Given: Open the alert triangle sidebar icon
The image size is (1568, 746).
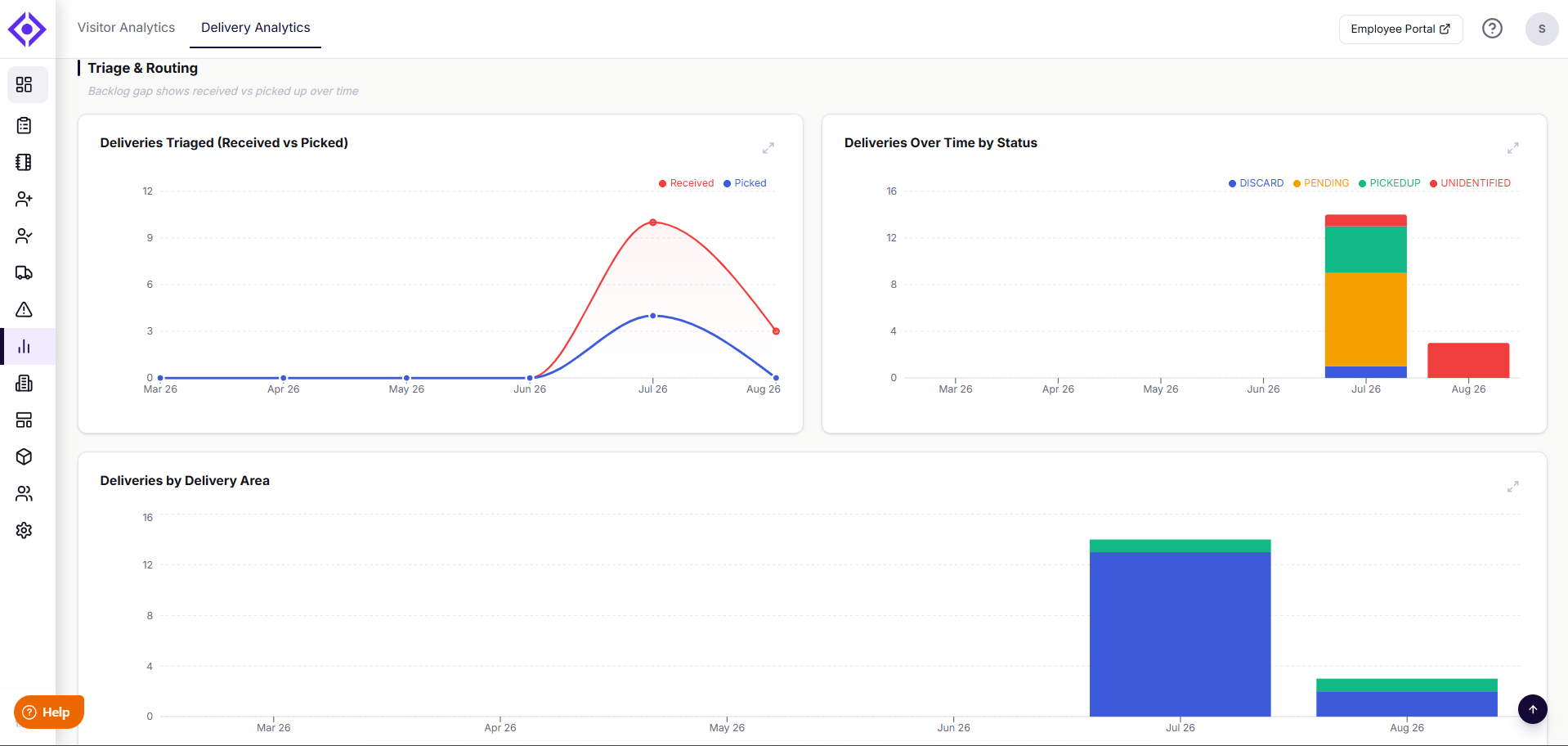Looking at the screenshot, I should pos(24,309).
